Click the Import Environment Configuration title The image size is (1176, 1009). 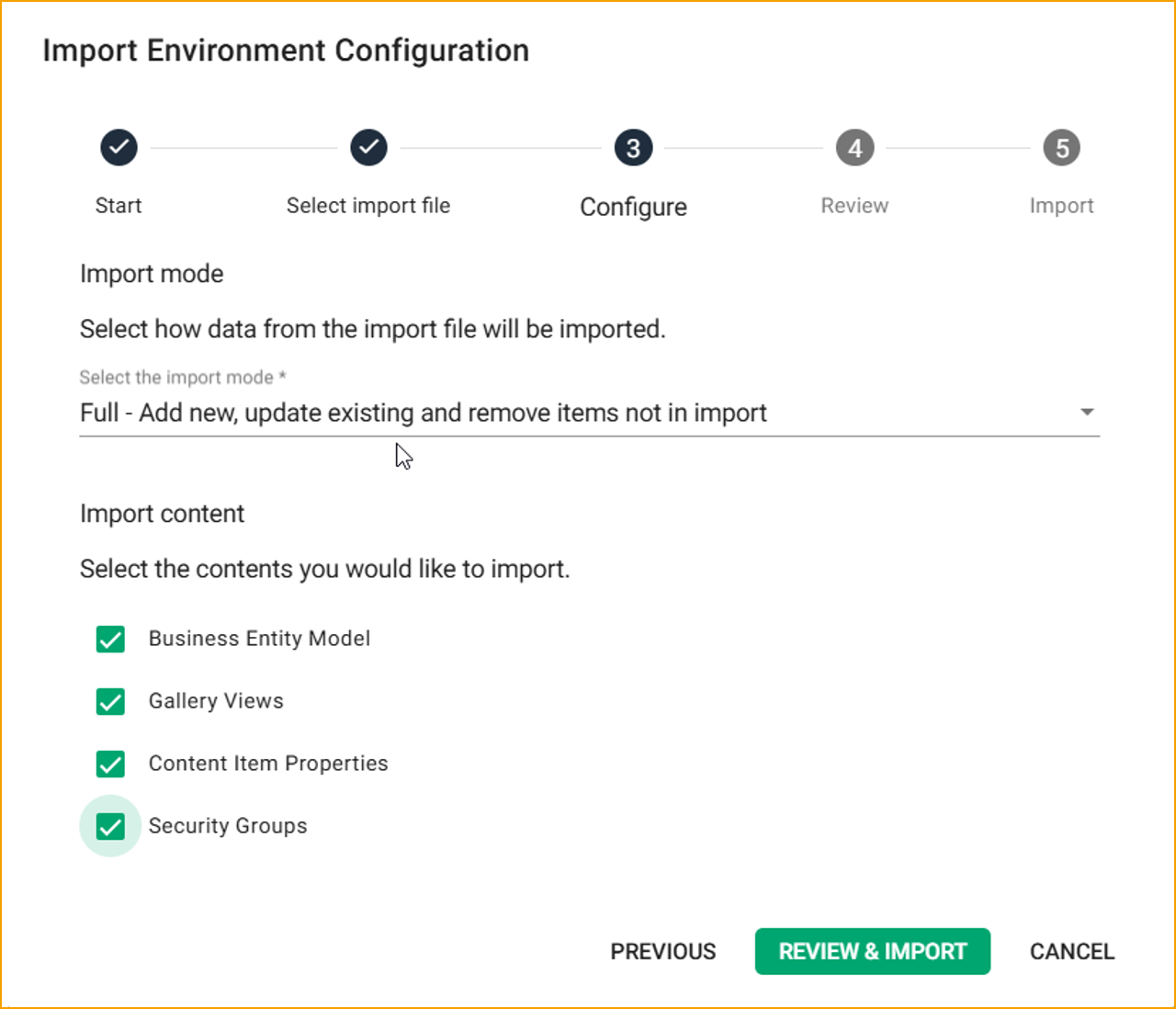286,51
